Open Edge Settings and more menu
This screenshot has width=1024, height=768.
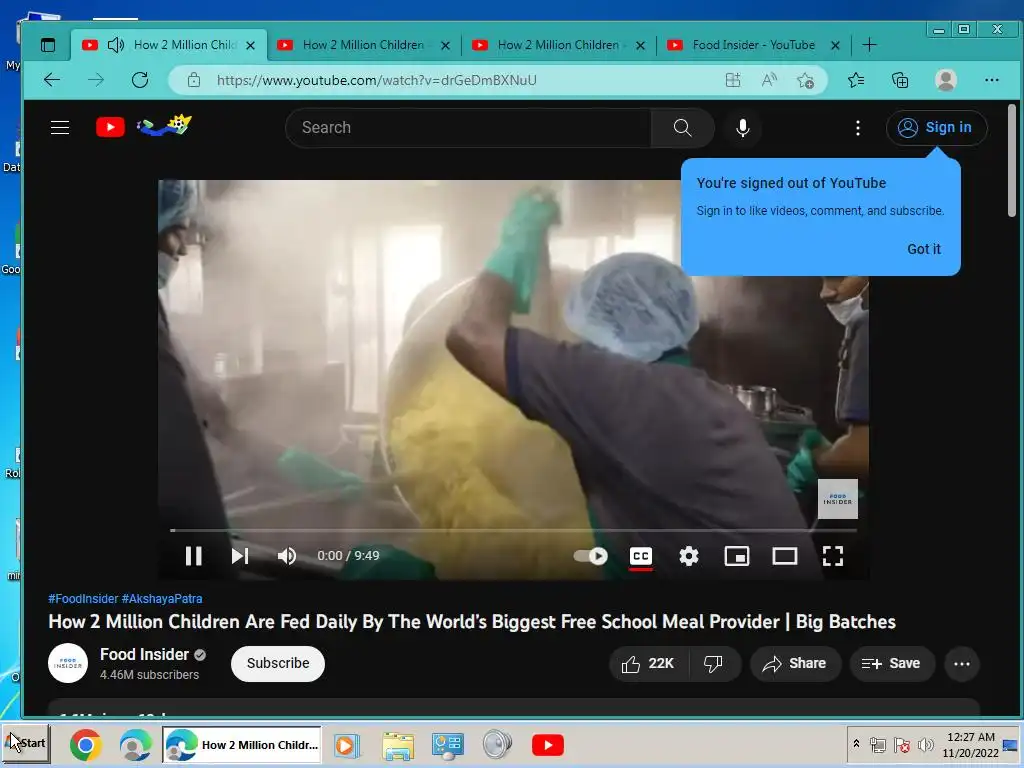pyautogui.click(x=991, y=80)
